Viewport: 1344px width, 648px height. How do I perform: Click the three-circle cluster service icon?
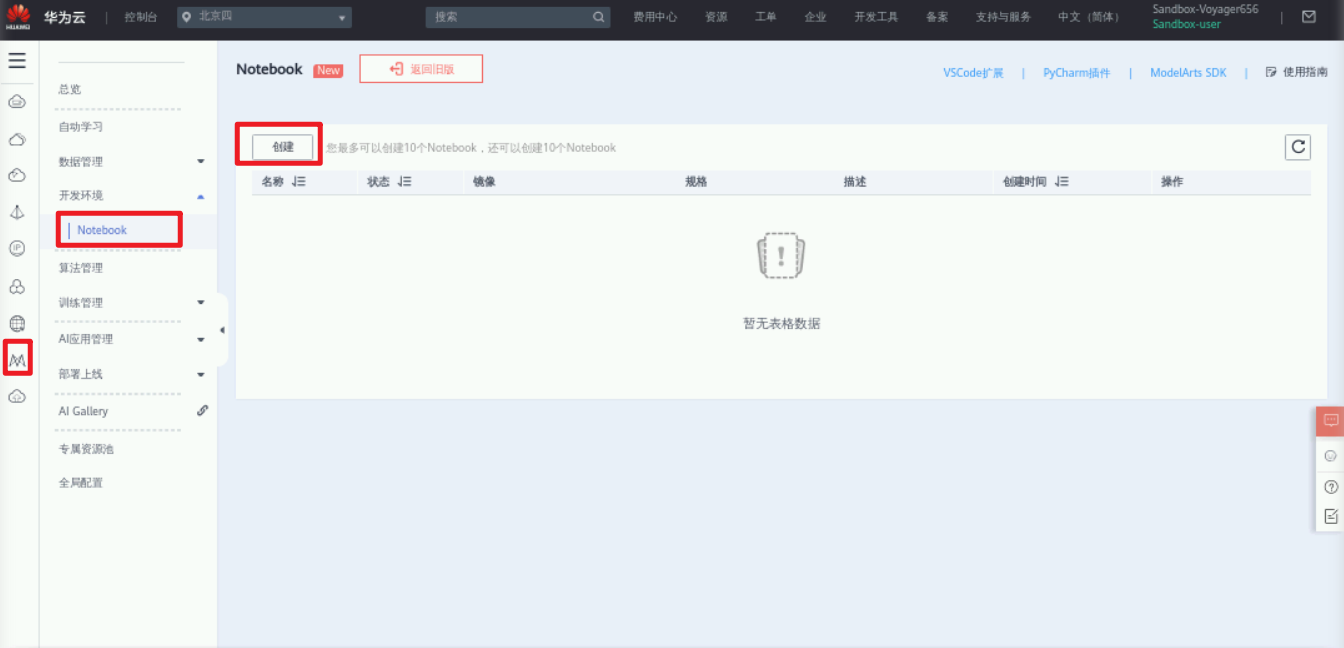(17, 287)
